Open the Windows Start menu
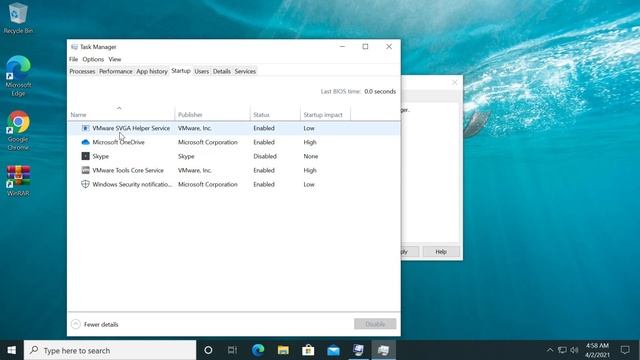 (12, 350)
